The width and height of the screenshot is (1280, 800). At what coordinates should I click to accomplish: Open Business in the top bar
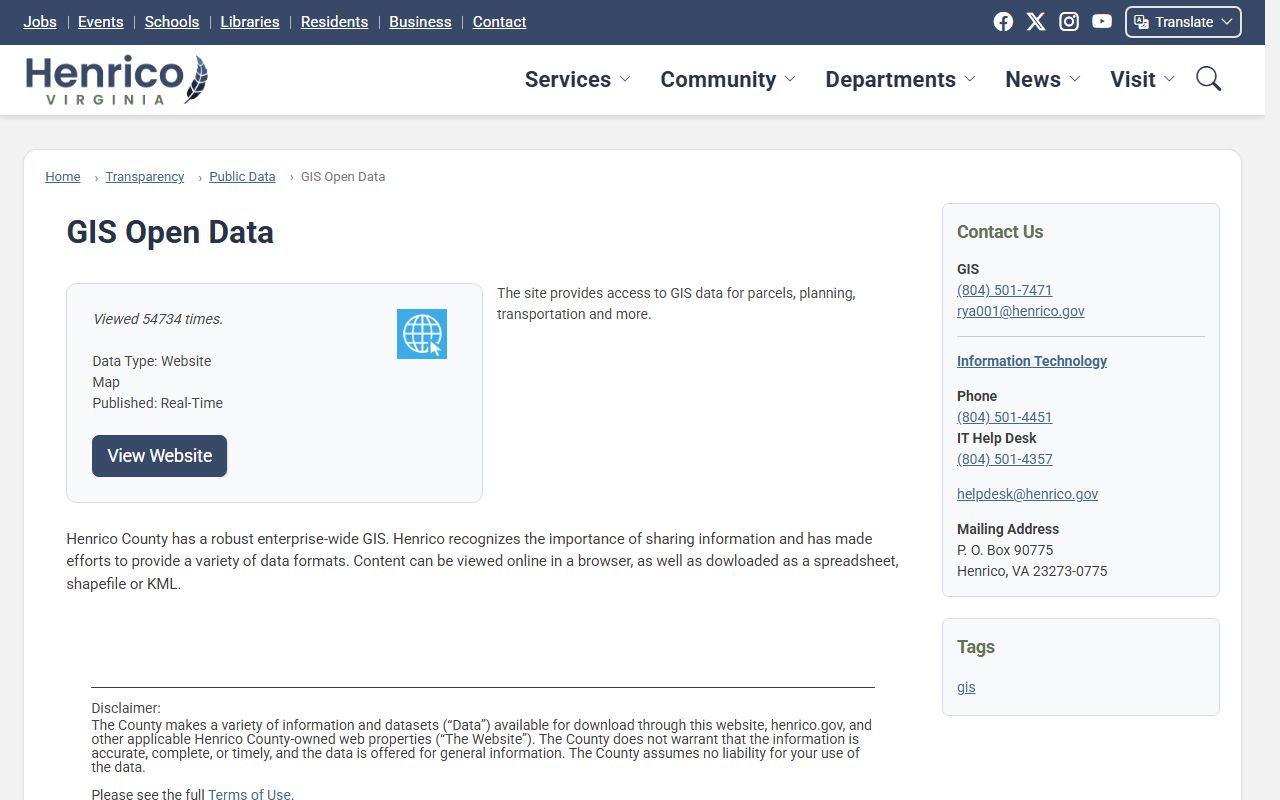(420, 22)
